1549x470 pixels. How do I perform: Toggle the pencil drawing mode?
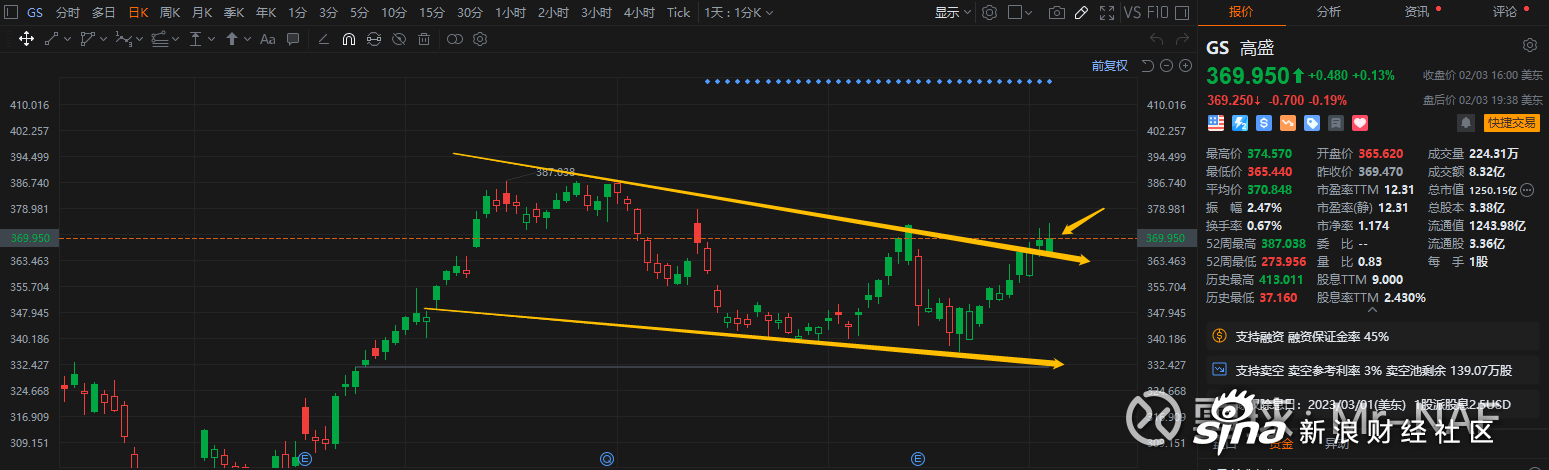(x=1081, y=13)
